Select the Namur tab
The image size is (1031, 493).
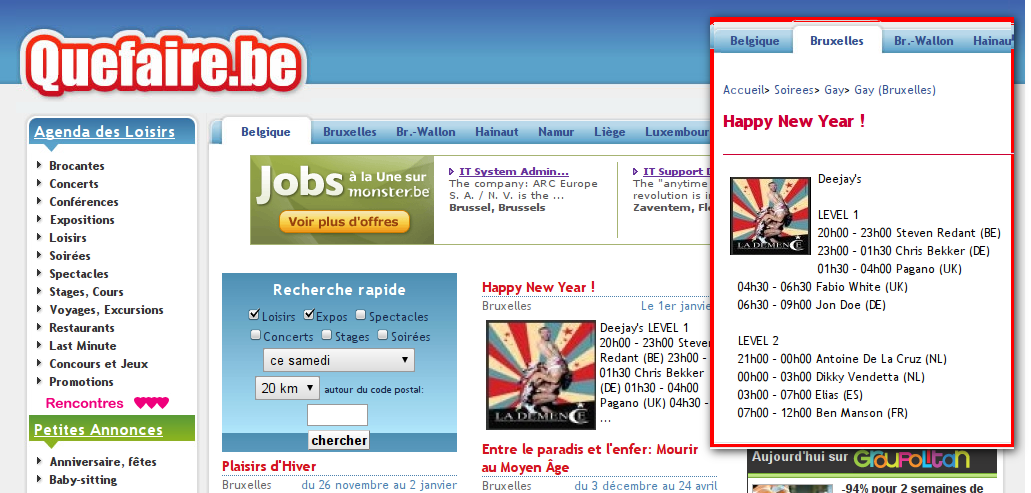coord(556,131)
